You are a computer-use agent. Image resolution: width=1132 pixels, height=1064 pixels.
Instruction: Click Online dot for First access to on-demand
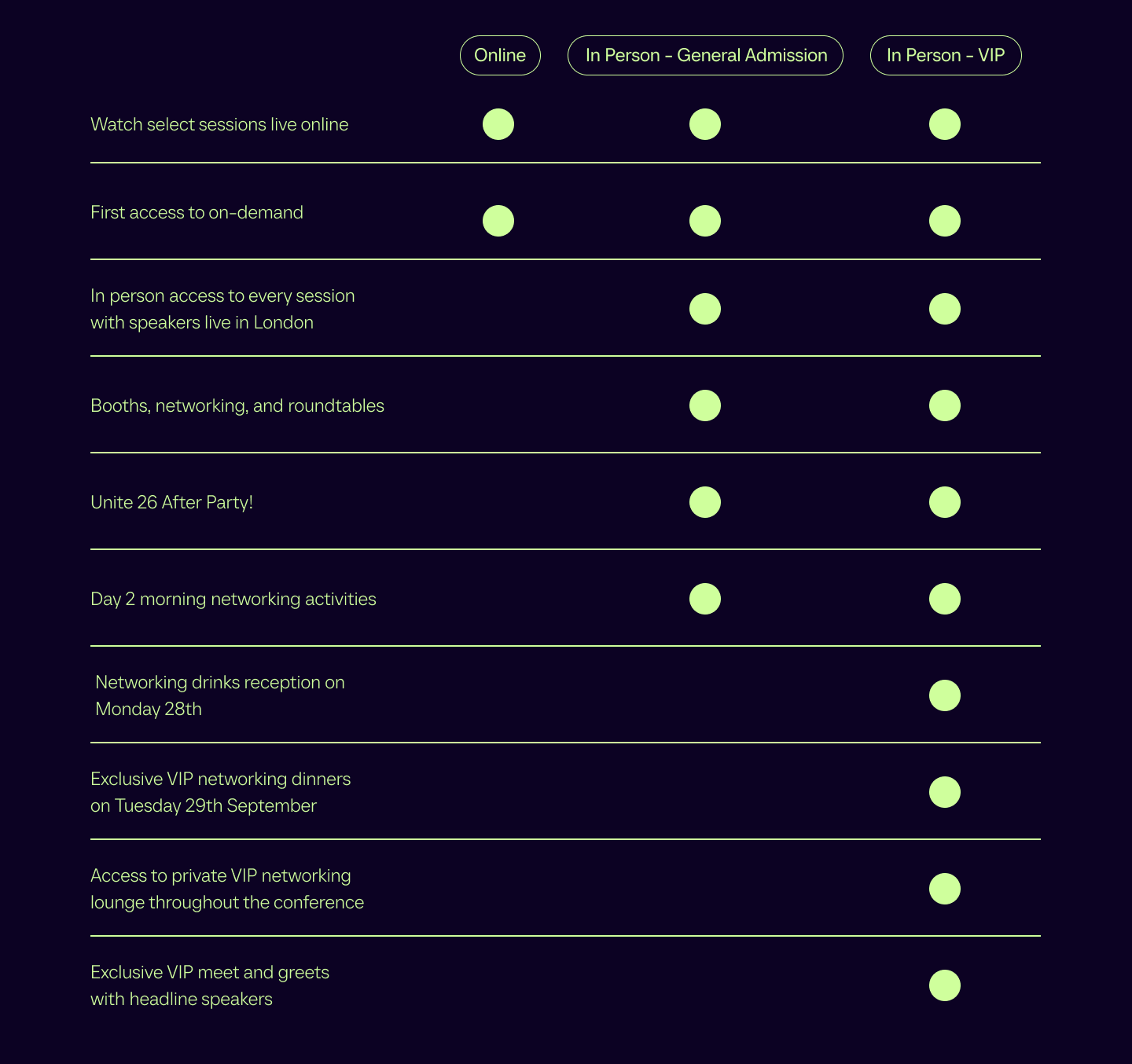coord(498,221)
